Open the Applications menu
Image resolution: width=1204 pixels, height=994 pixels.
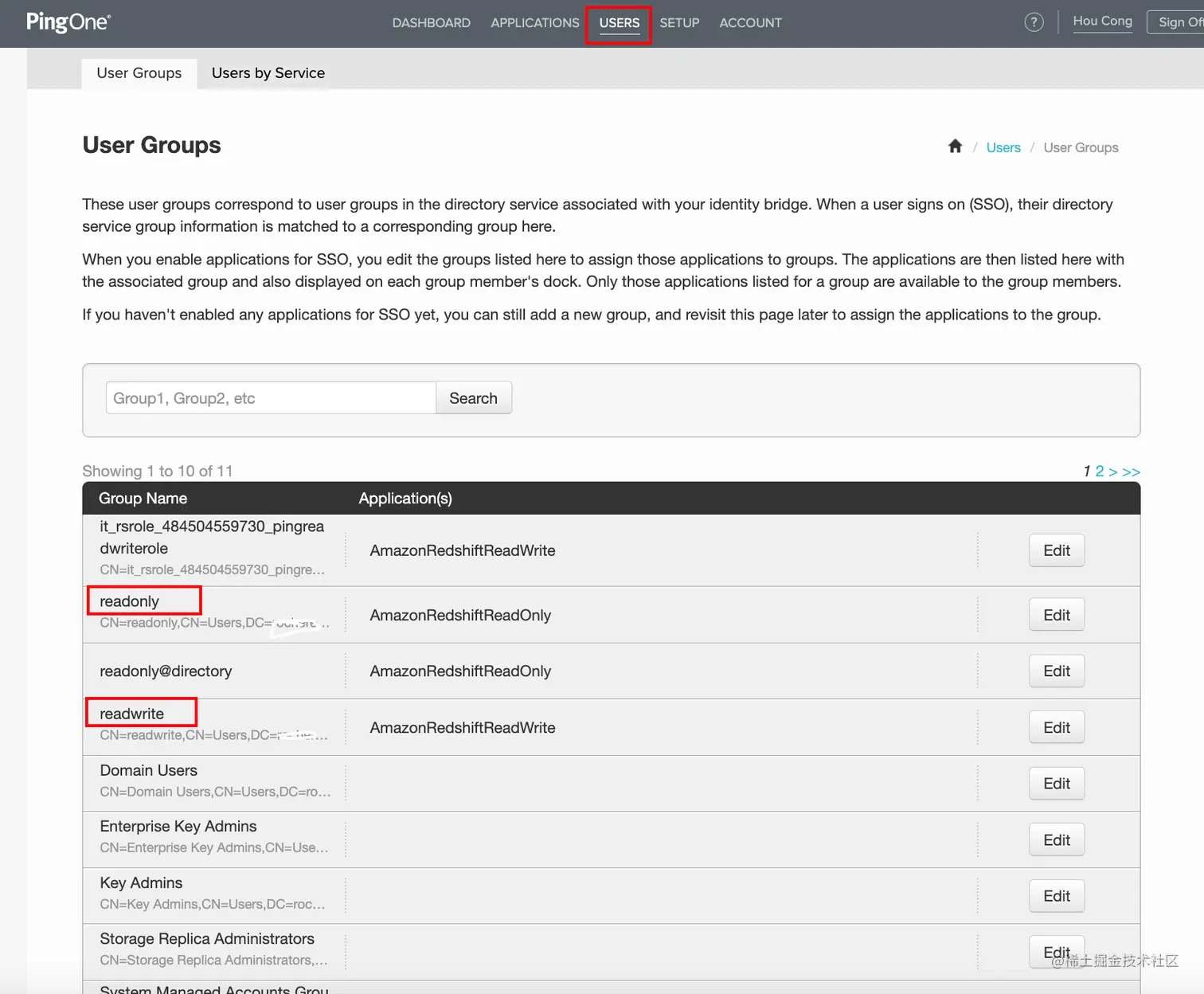click(535, 23)
